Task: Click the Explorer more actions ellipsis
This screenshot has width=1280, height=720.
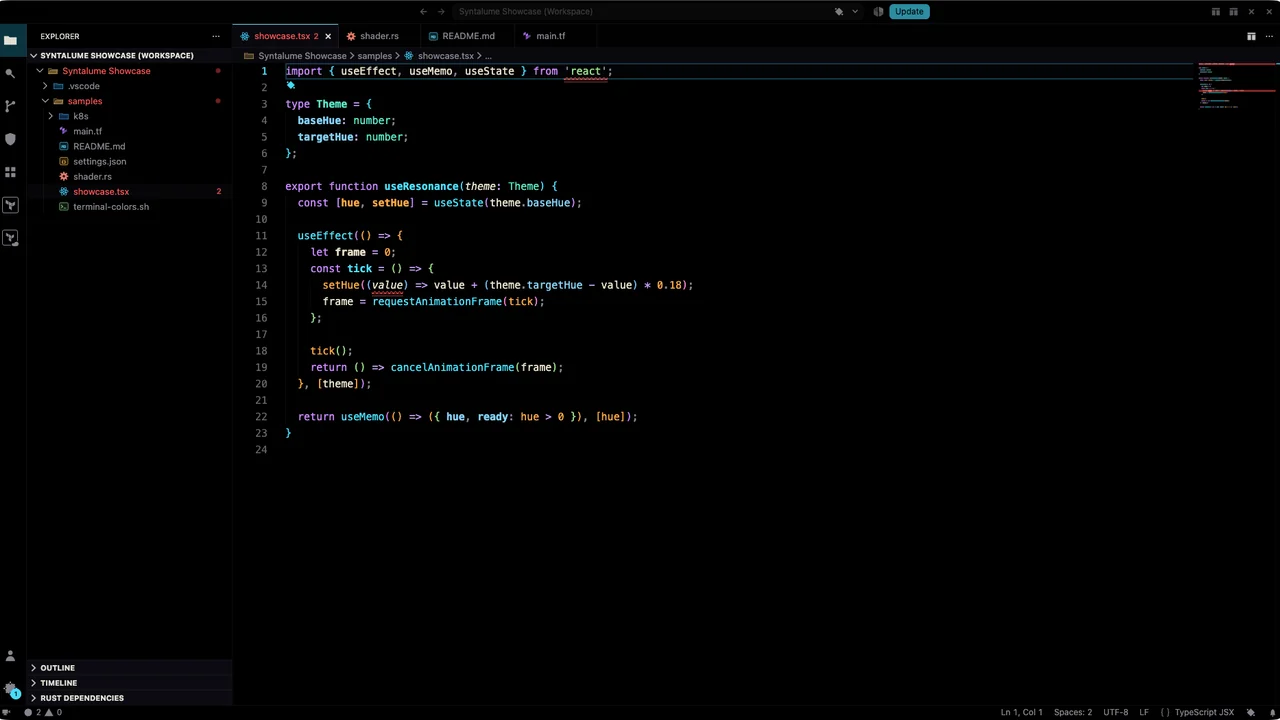Action: [x=215, y=36]
